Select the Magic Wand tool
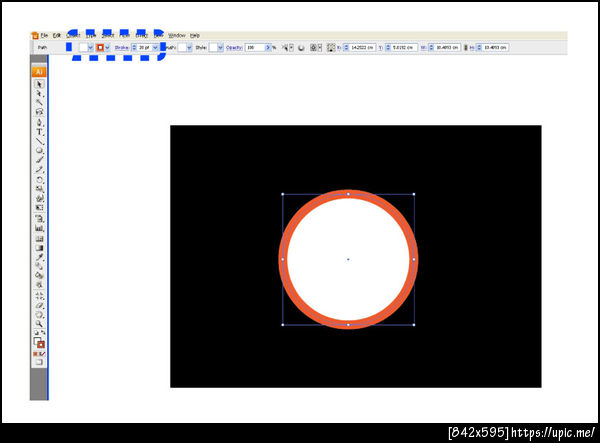Screen dimensions: 600x443 click(x=39, y=103)
